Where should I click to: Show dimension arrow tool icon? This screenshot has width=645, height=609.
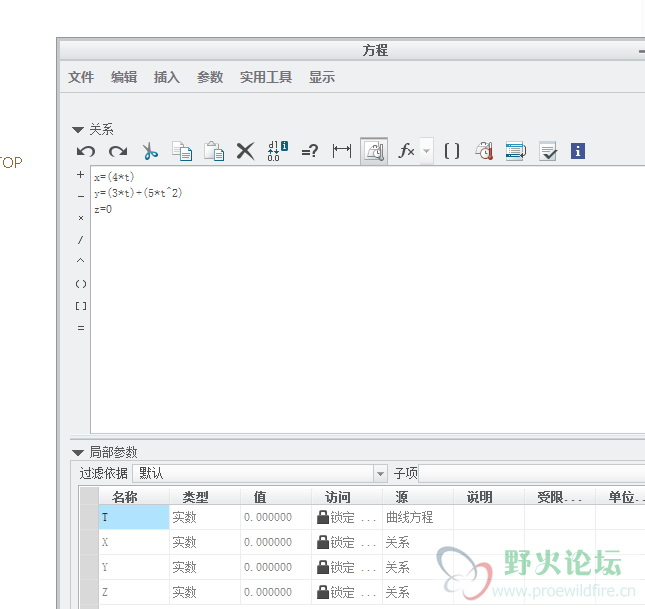click(x=342, y=151)
